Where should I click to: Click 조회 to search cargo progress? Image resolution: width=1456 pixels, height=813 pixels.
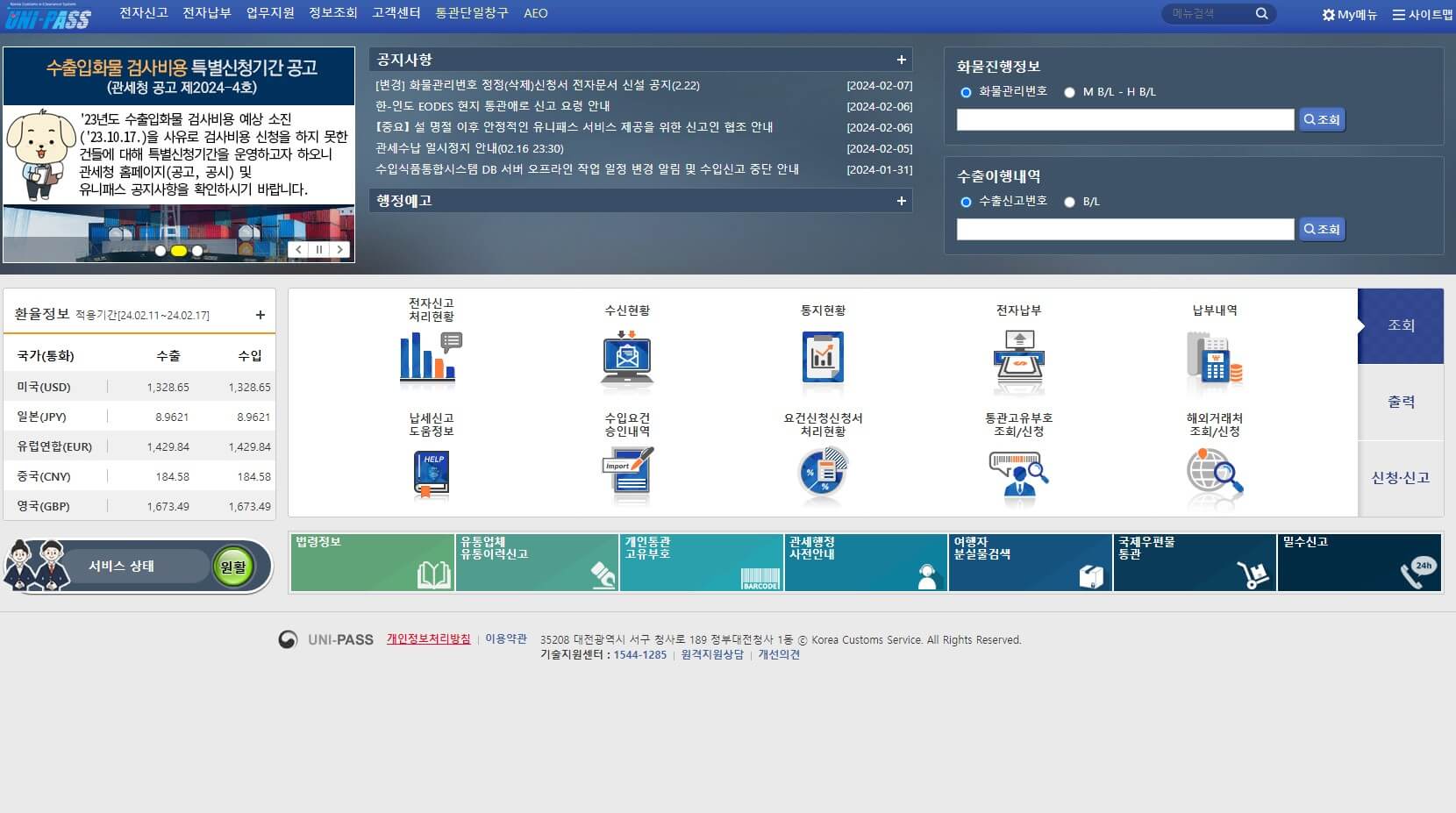click(x=1322, y=119)
